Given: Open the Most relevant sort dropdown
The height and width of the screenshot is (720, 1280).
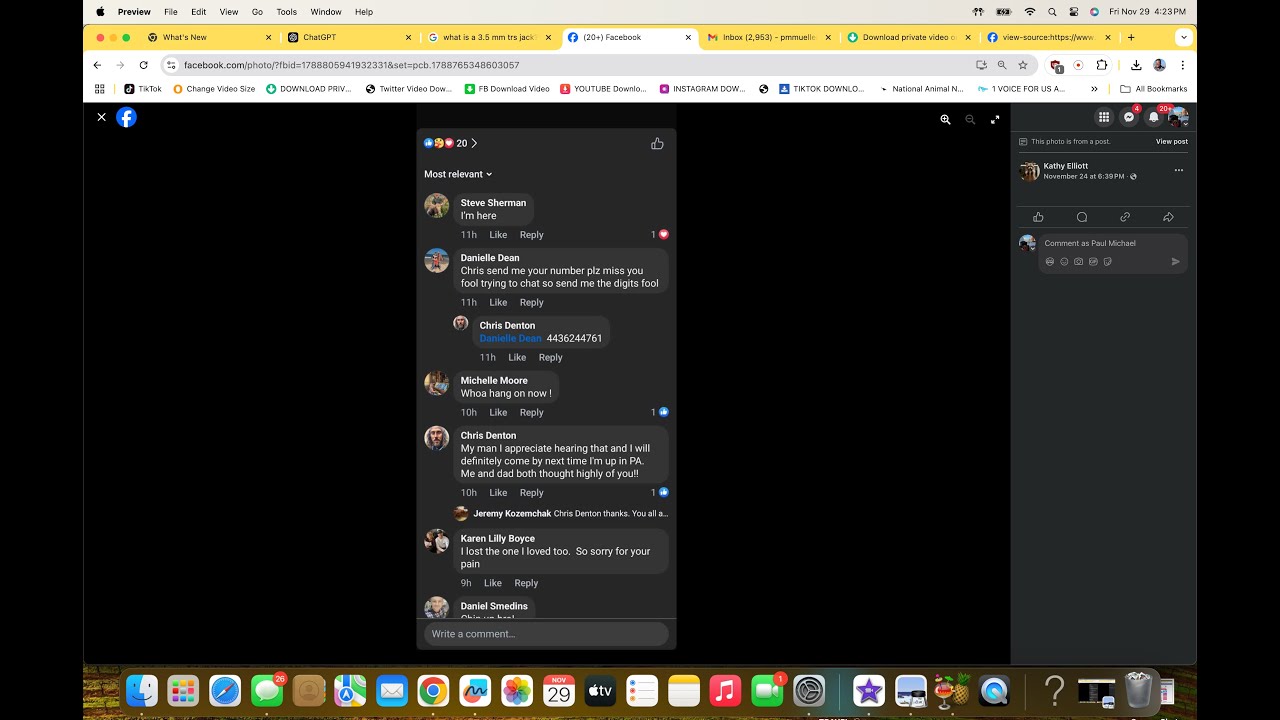Looking at the screenshot, I should pos(458,174).
